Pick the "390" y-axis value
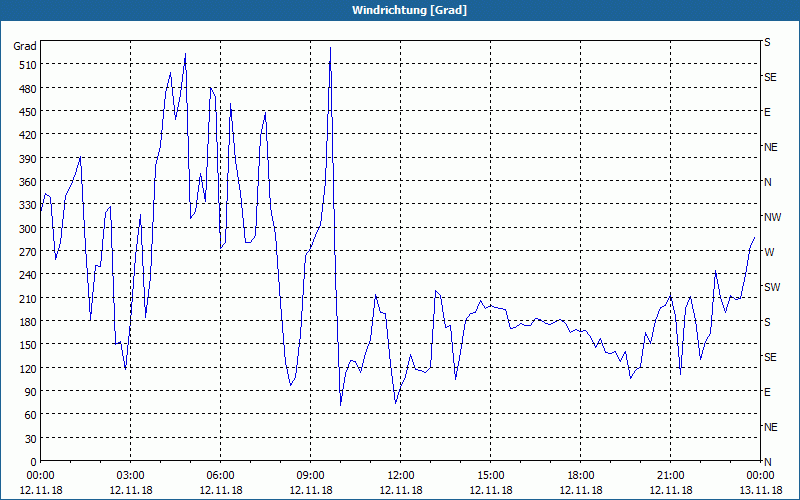 pyautogui.click(x=28, y=159)
